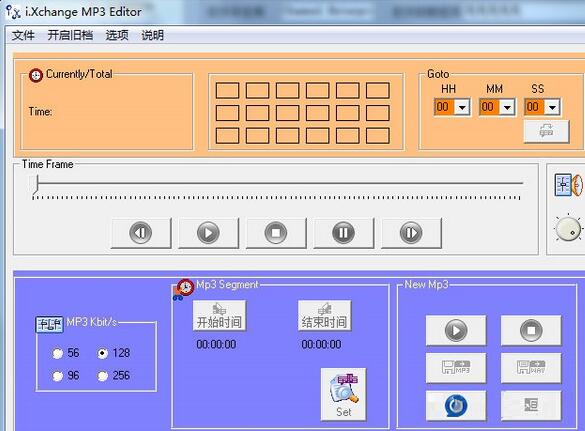Open the 开启旧档 menu
This screenshot has width=585, height=431.
[x=70, y=35]
